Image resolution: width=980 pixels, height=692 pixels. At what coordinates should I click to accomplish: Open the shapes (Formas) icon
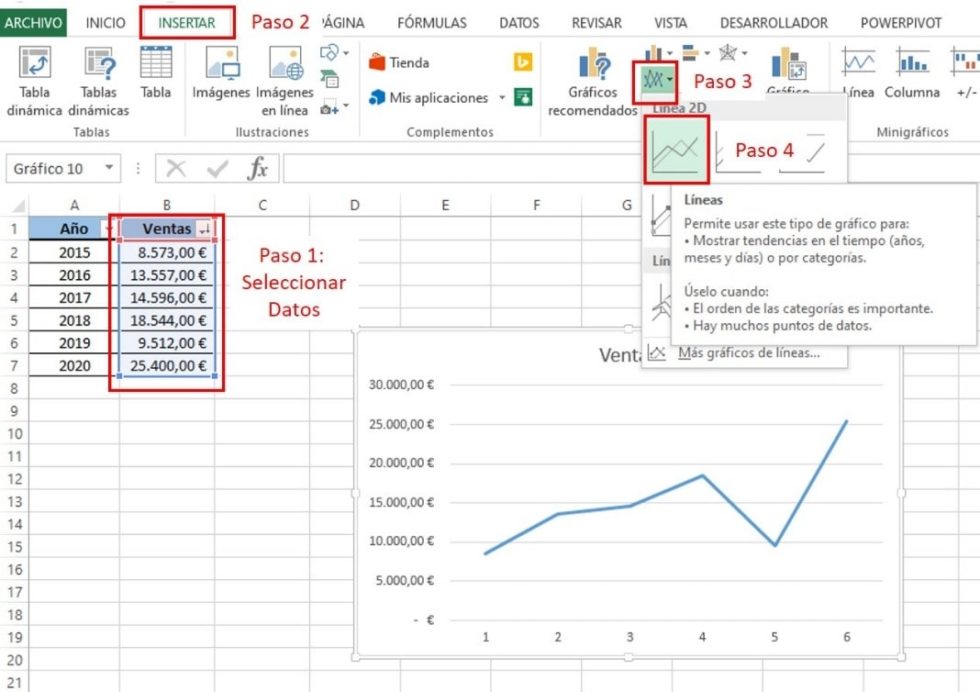329,53
